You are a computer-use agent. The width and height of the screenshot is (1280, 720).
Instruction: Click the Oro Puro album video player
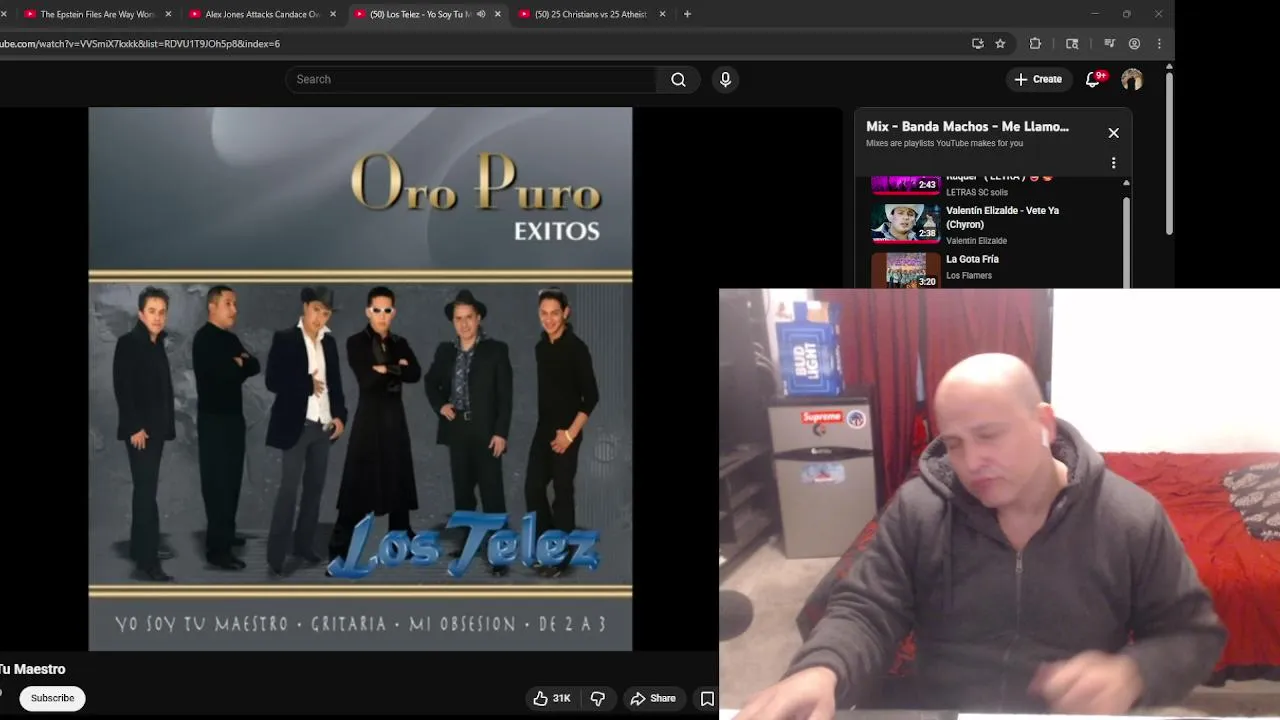pyautogui.click(x=360, y=379)
